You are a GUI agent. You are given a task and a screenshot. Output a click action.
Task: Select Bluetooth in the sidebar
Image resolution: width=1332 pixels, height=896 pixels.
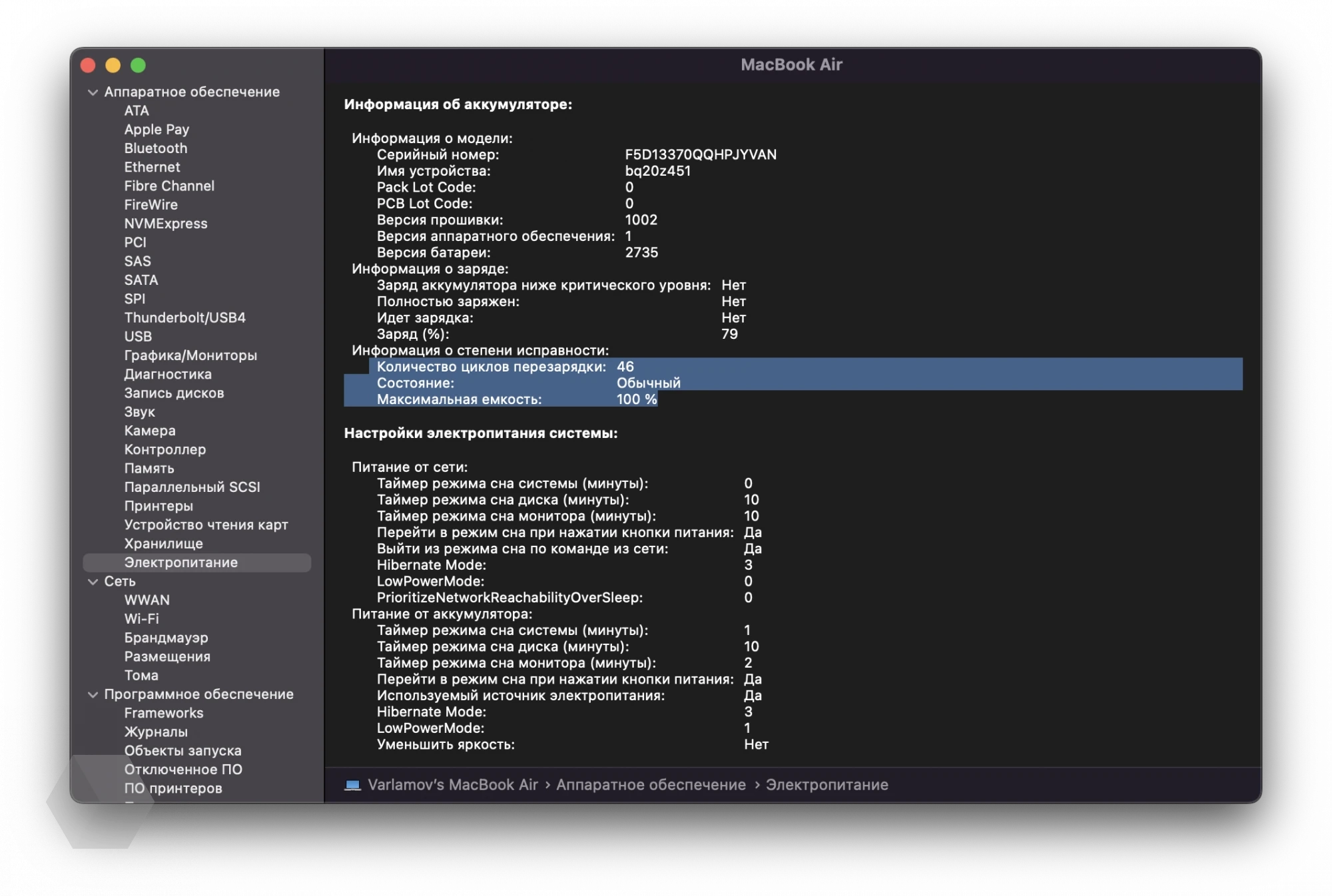[x=156, y=148]
